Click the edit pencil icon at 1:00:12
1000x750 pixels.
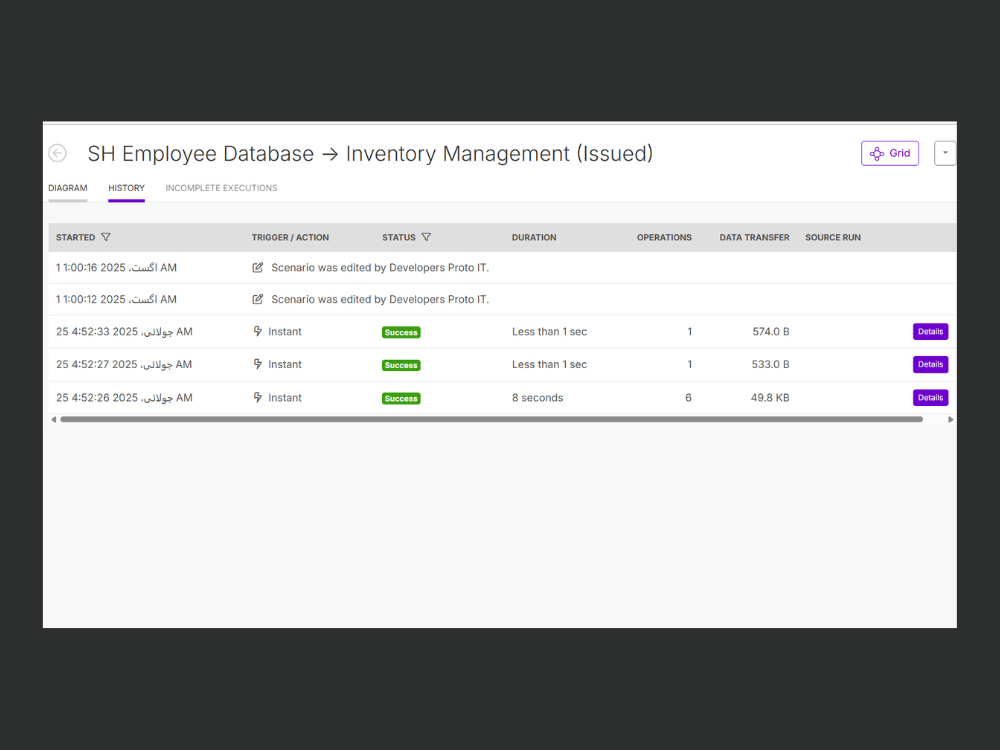click(x=258, y=299)
